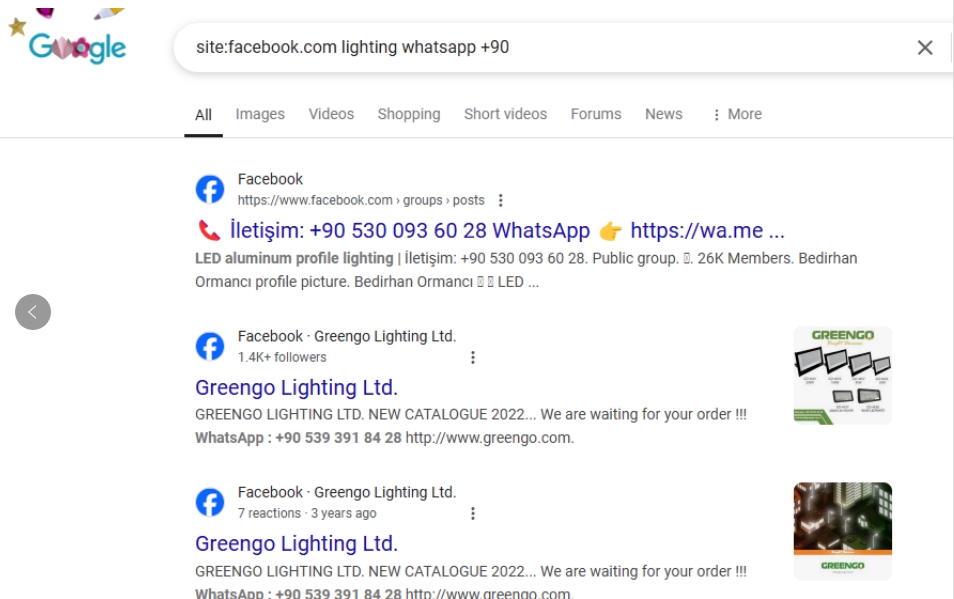Image resolution: width=954 pixels, height=599 pixels.
Task: Open the Shopping tab
Action: (x=409, y=114)
